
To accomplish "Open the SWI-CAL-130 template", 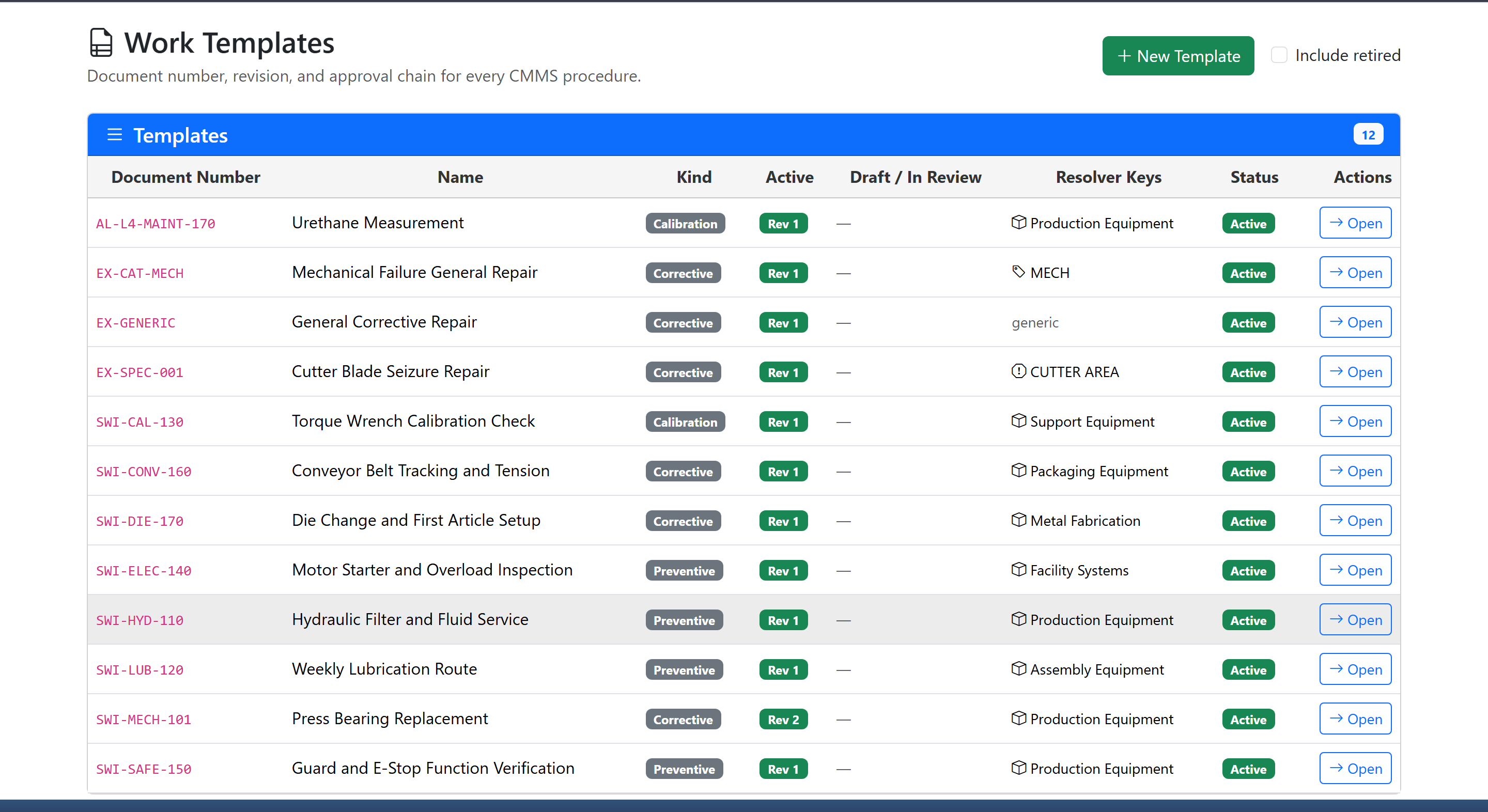I will 1355,421.
